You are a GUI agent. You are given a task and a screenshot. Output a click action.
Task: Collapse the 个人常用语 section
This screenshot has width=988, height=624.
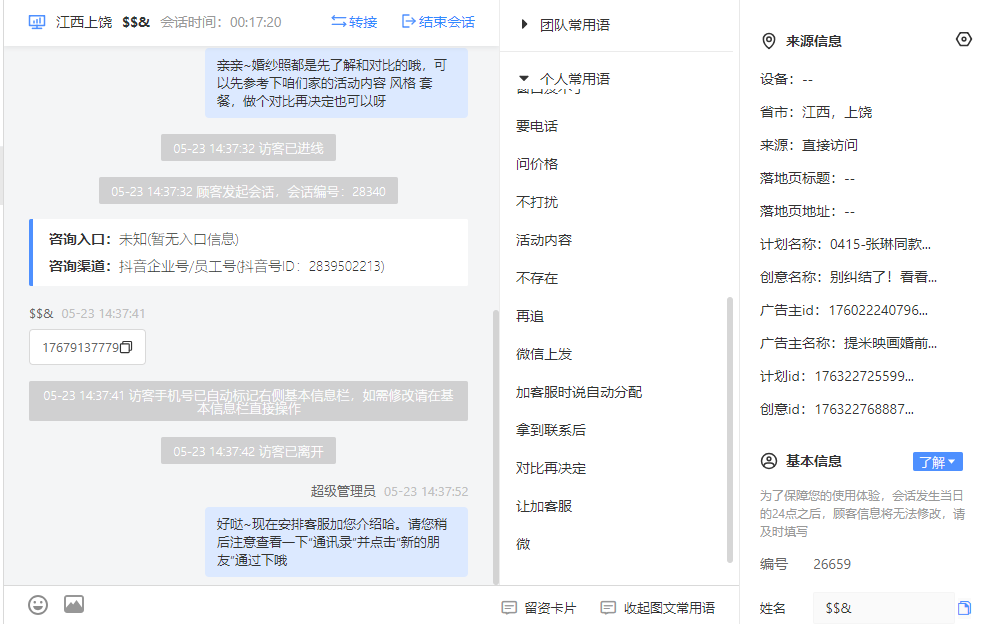[565, 79]
